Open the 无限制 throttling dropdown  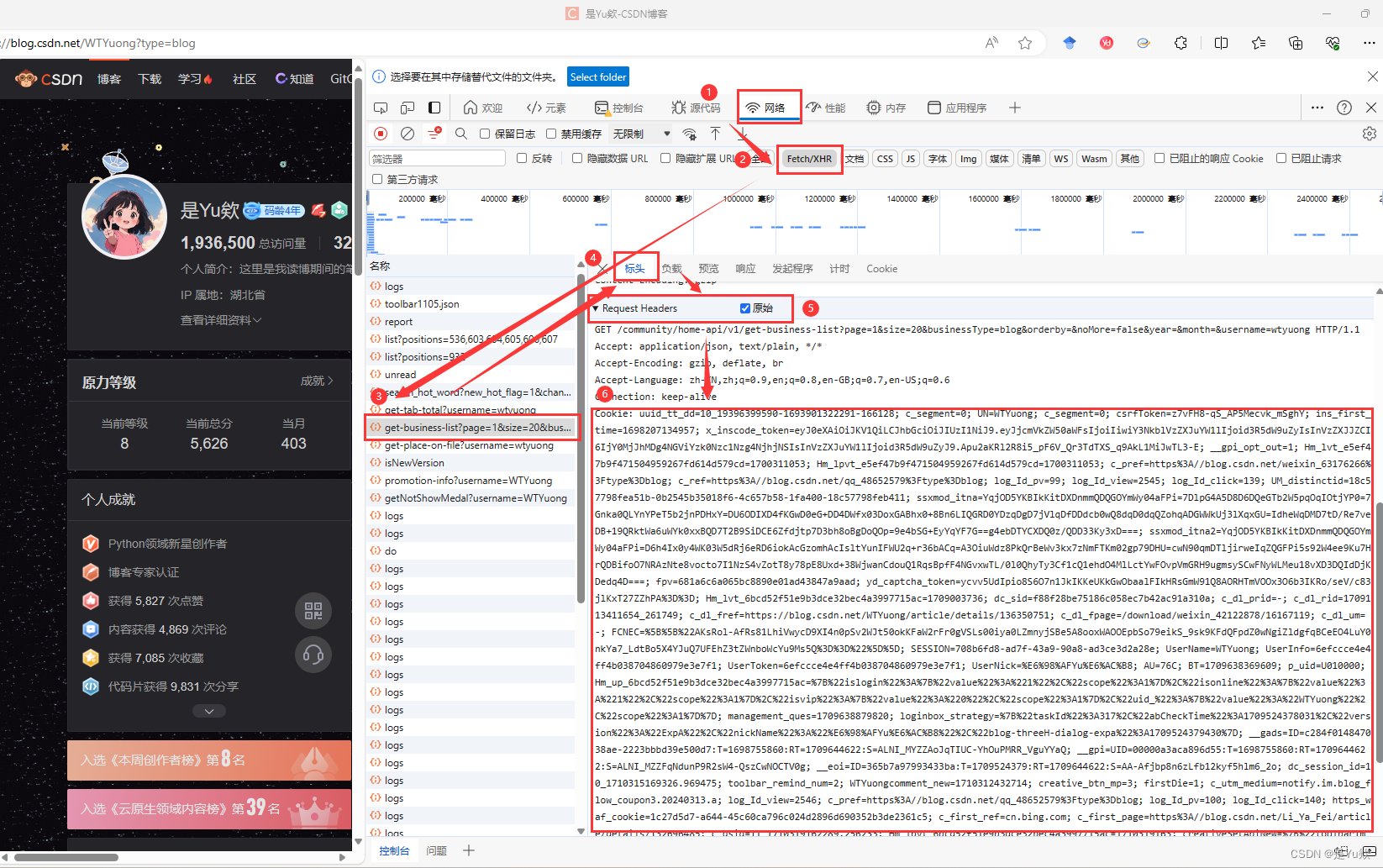coord(642,134)
